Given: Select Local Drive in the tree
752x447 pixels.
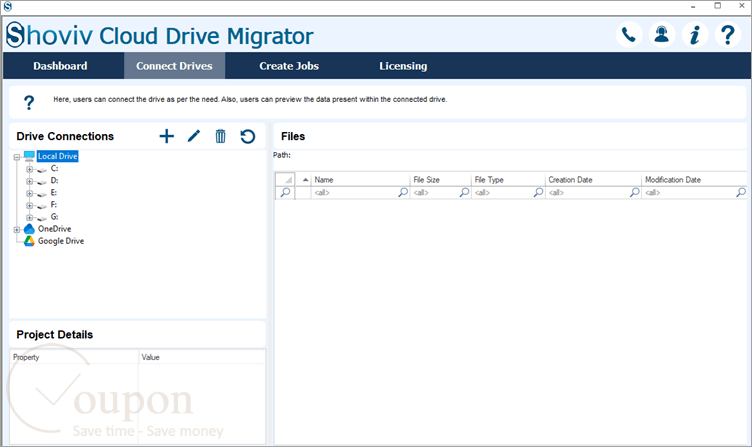Looking at the screenshot, I should 58,156.
